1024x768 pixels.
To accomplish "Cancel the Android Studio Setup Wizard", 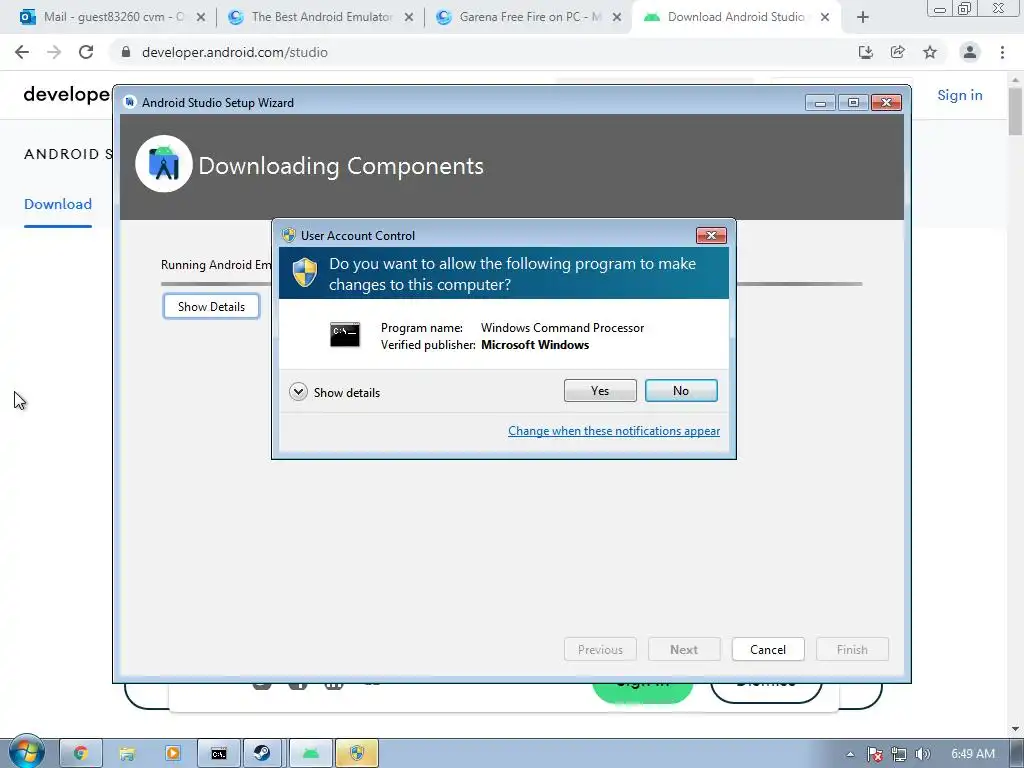I will [767, 649].
